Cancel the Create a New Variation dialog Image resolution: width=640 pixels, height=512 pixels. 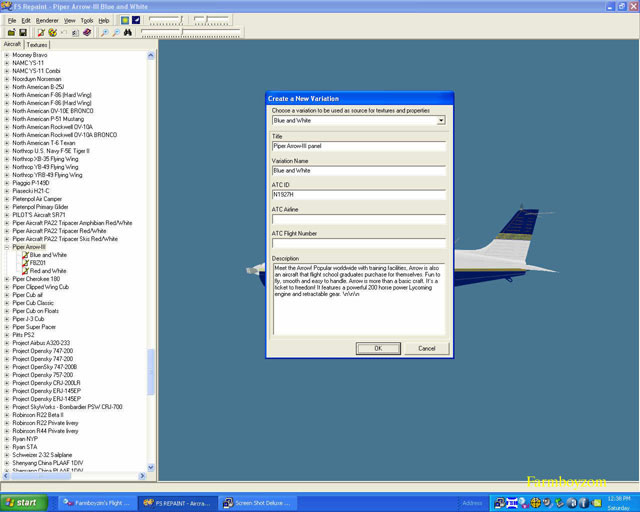427,348
